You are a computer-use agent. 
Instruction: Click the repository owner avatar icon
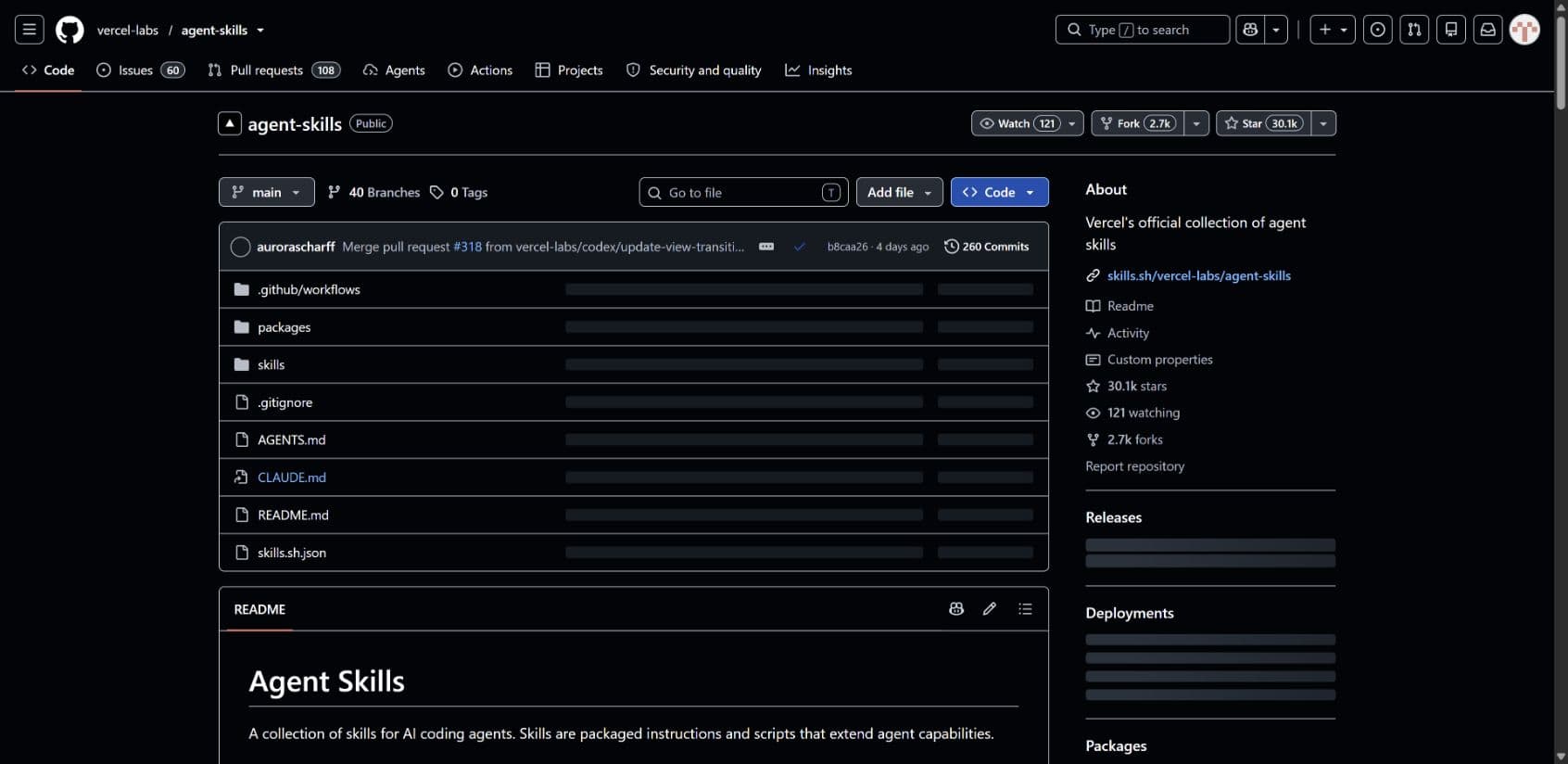230,123
